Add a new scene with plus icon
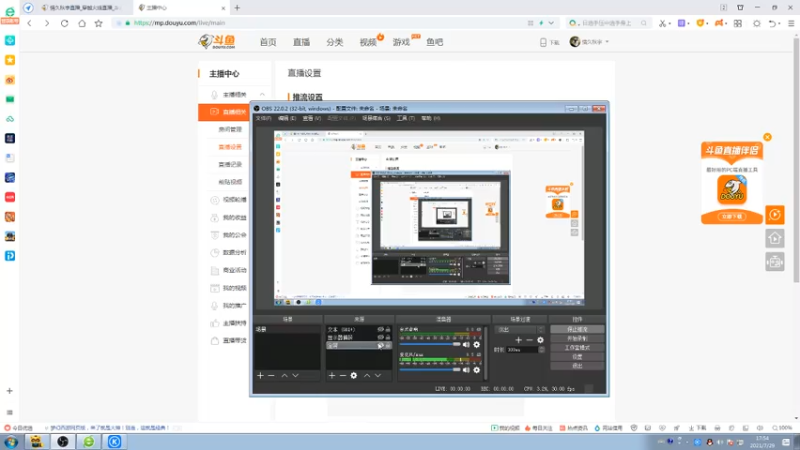This screenshot has width=800, height=450. pyautogui.click(x=260, y=376)
